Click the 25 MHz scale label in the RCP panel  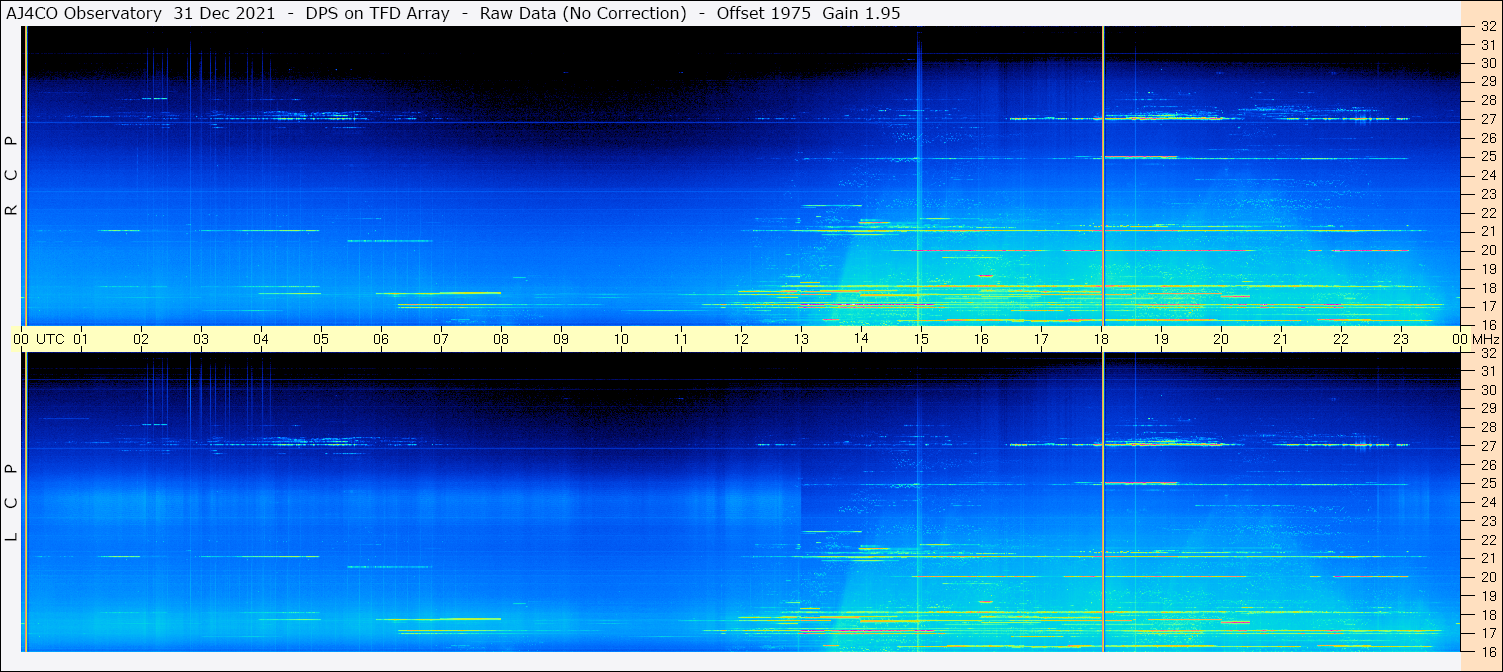[x=1487, y=157]
